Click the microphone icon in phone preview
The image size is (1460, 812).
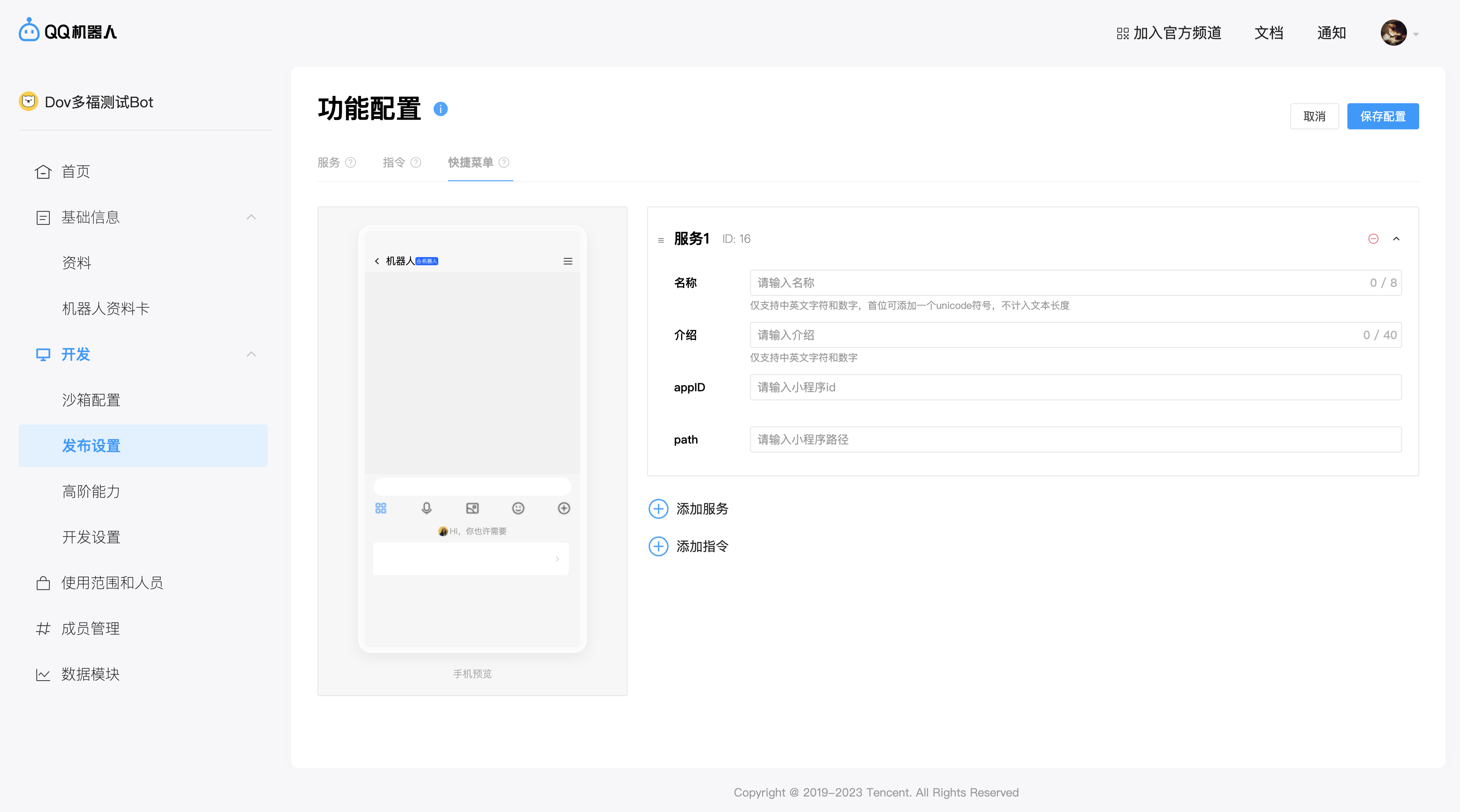click(427, 508)
